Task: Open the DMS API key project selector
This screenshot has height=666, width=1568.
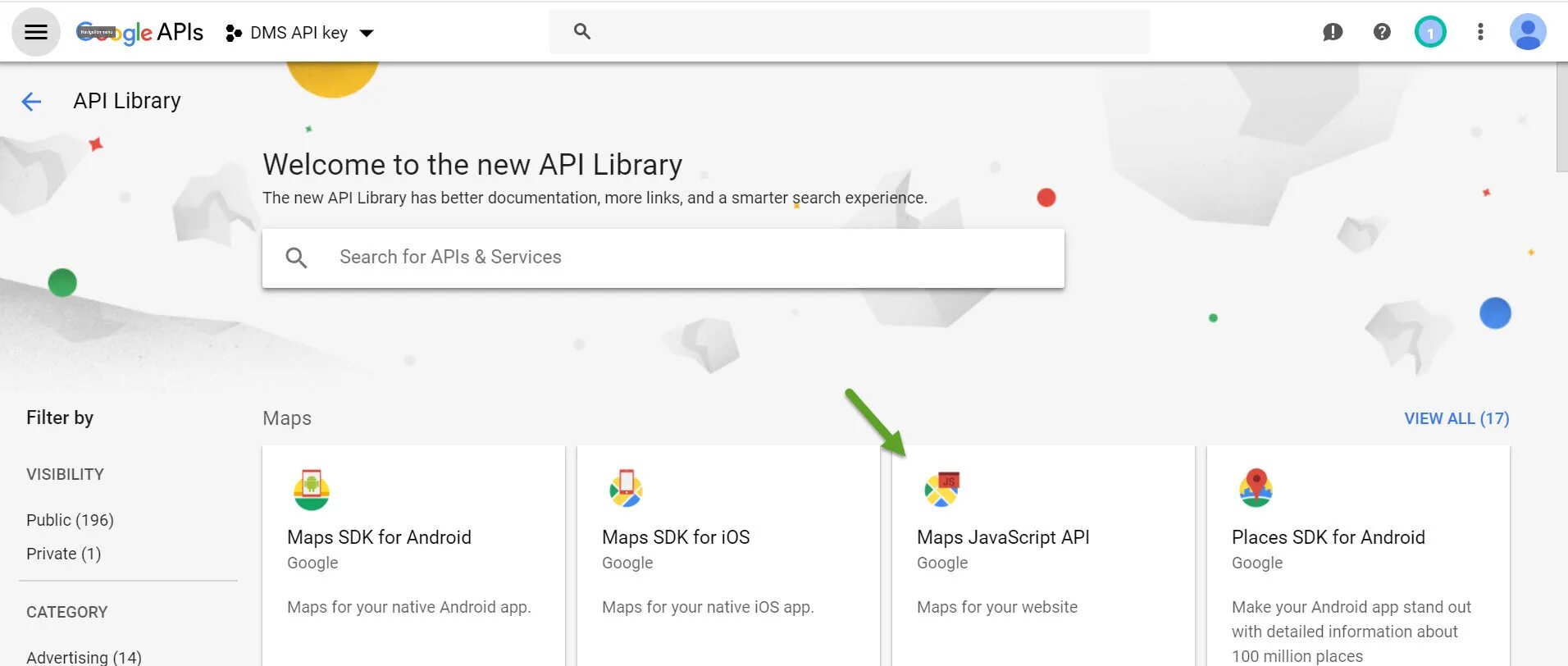Action: point(300,33)
